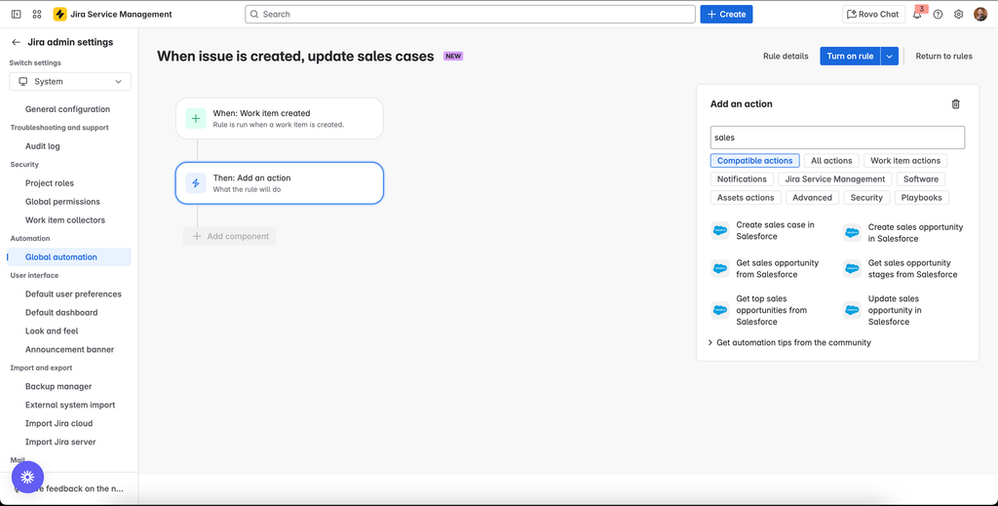Screen dimensions: 998x506
Task: Expand Get automation tips from the community
Action: (x=789, y=342)
